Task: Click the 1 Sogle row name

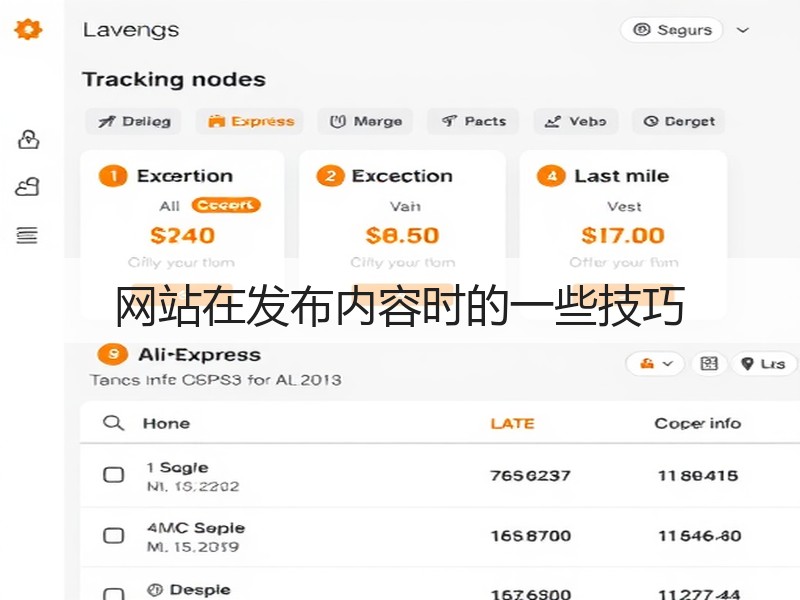Action: [x=177, y=467]
